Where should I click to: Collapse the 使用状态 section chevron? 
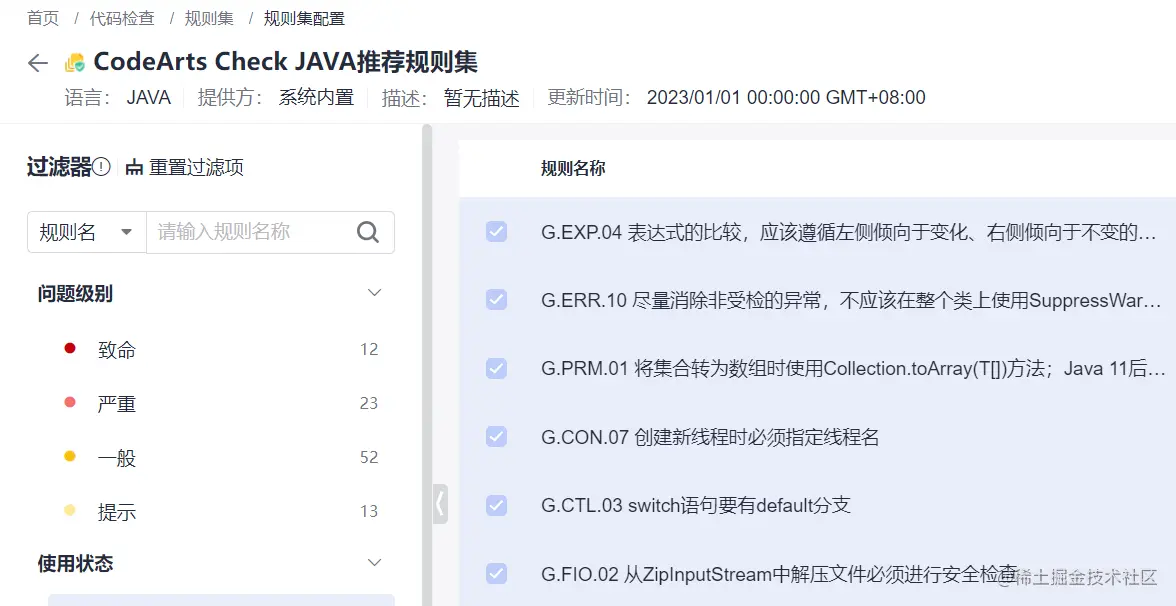[374, 562]
